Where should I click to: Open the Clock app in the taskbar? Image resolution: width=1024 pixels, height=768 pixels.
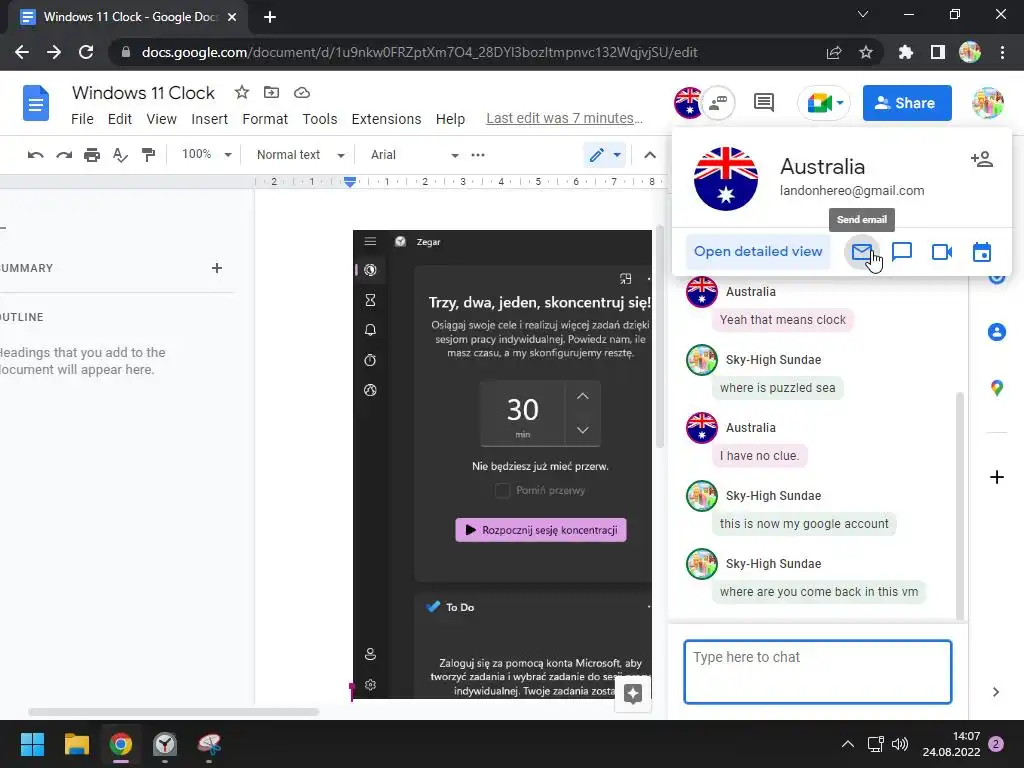click(165, 744)
